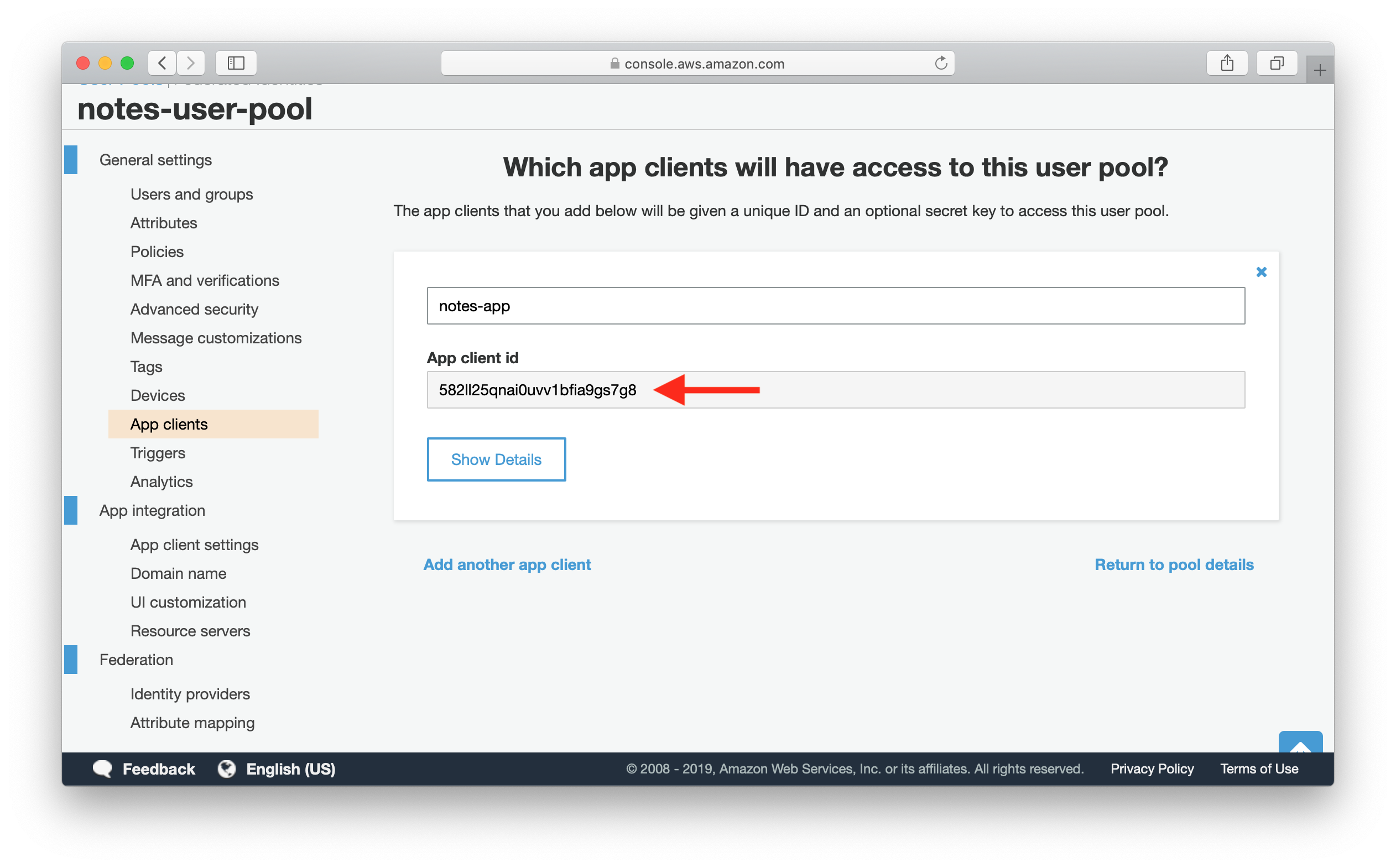Image resolution: width=1396 pixels, height=868 pixels.
Task: Navigate to MFA and verifications settings
Action: pos(205,280)
